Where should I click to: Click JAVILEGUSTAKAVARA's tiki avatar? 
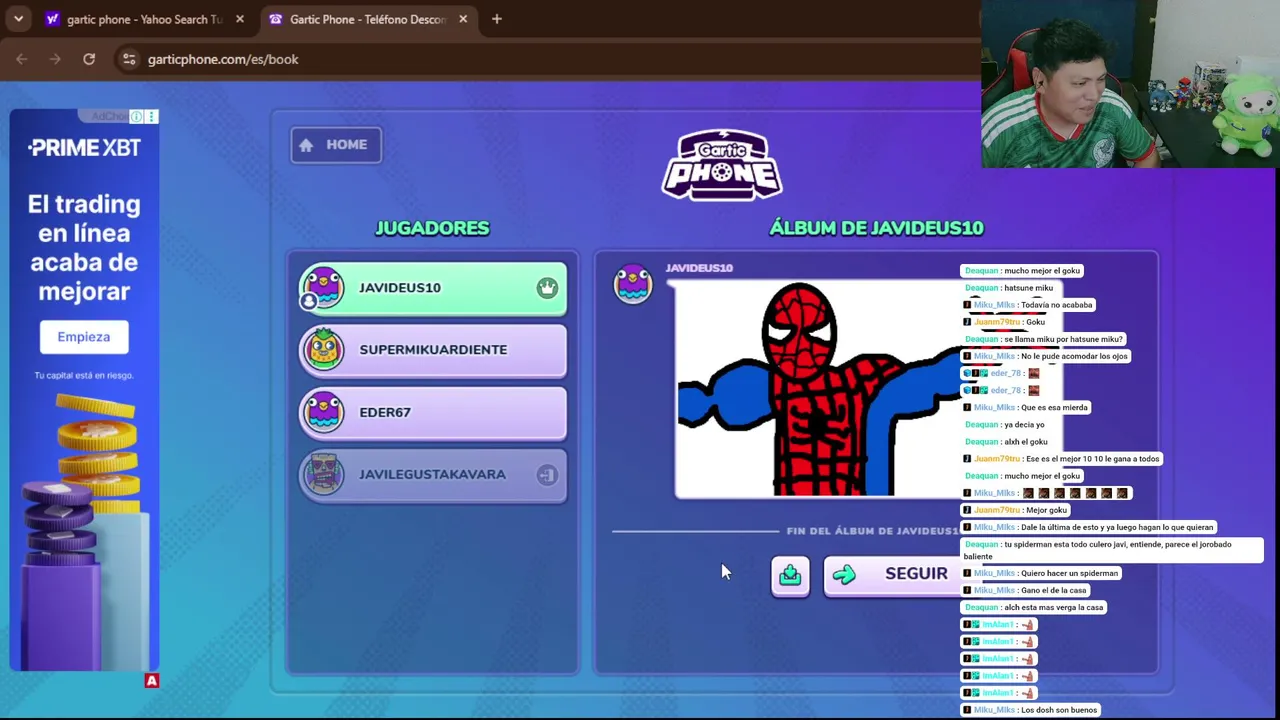tap(324, 475)
